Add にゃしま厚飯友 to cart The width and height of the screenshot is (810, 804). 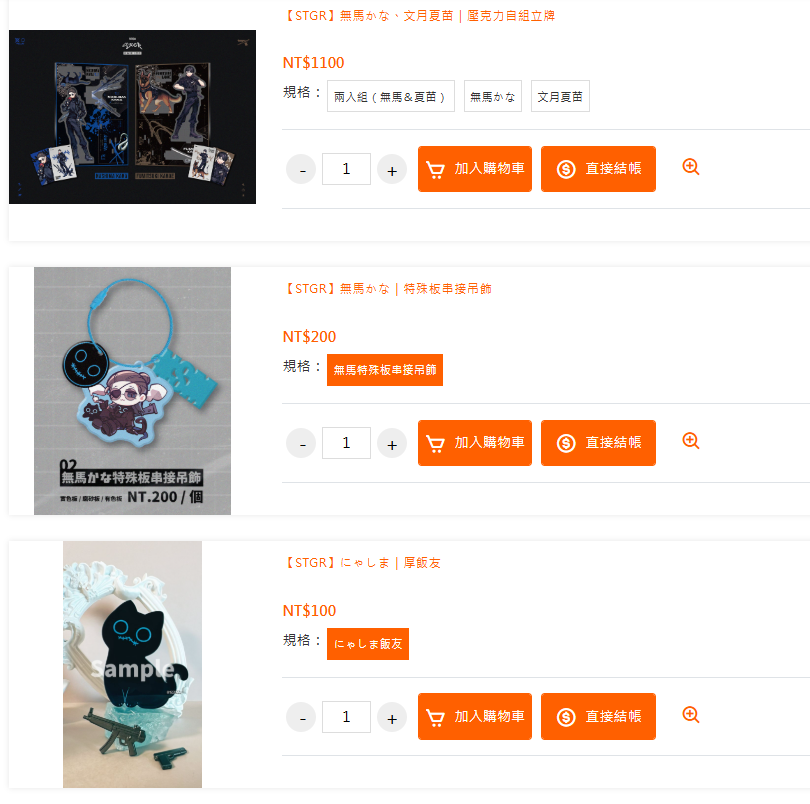point(475,717)
